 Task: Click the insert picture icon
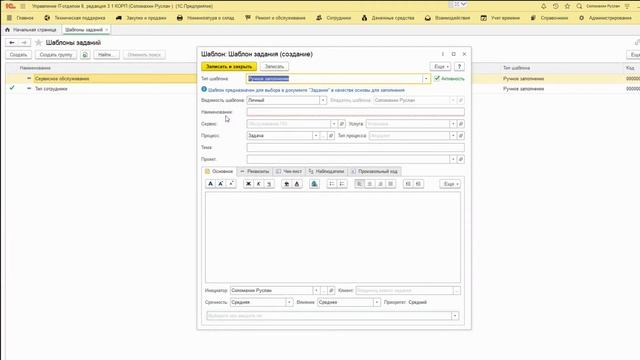coord(314,184)
